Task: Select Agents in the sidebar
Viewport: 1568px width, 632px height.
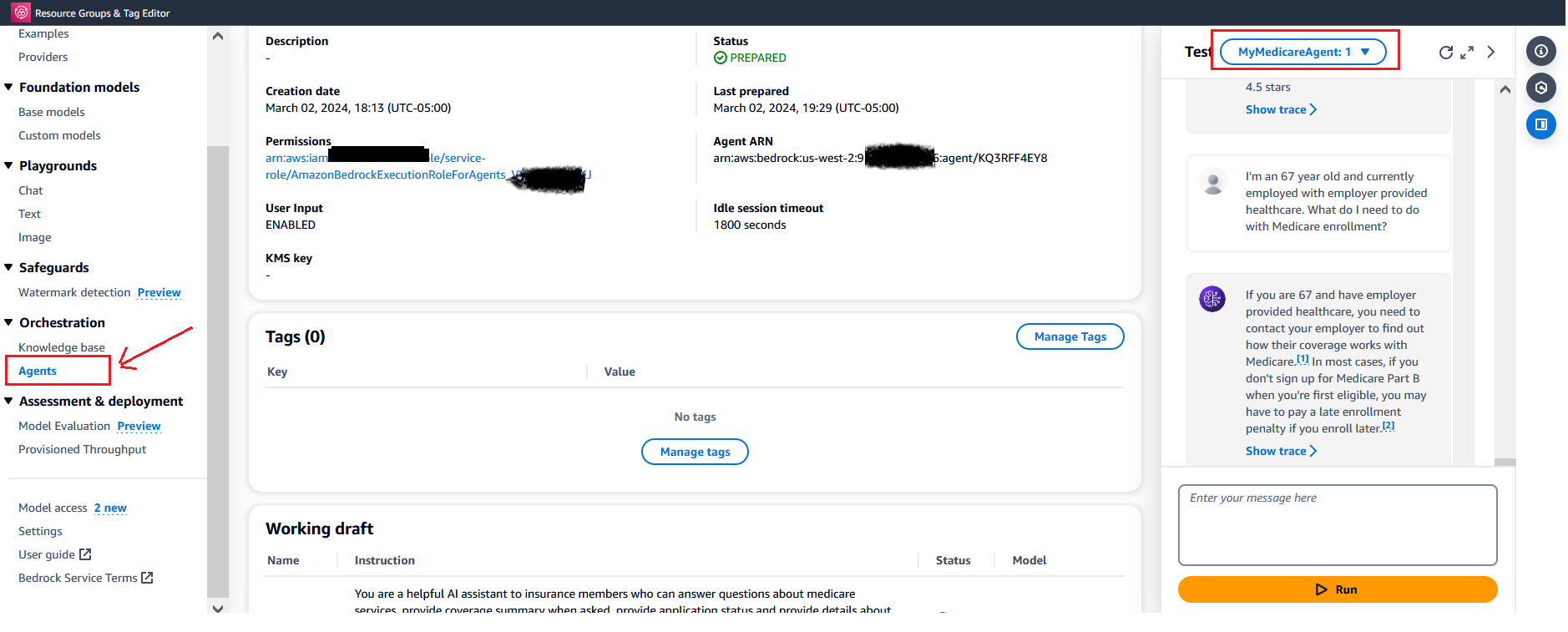Action: pyautogui.click(x=38, y=371)
